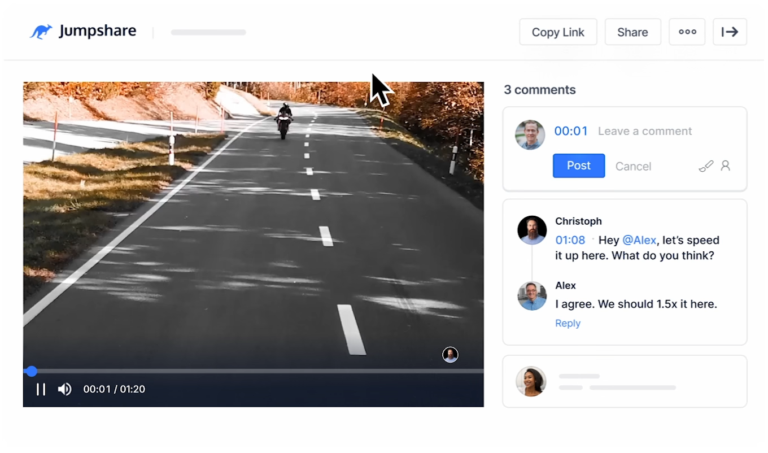768x453 pixels.
Task: Open the Share dialog
Action: [x=632, y=32]
